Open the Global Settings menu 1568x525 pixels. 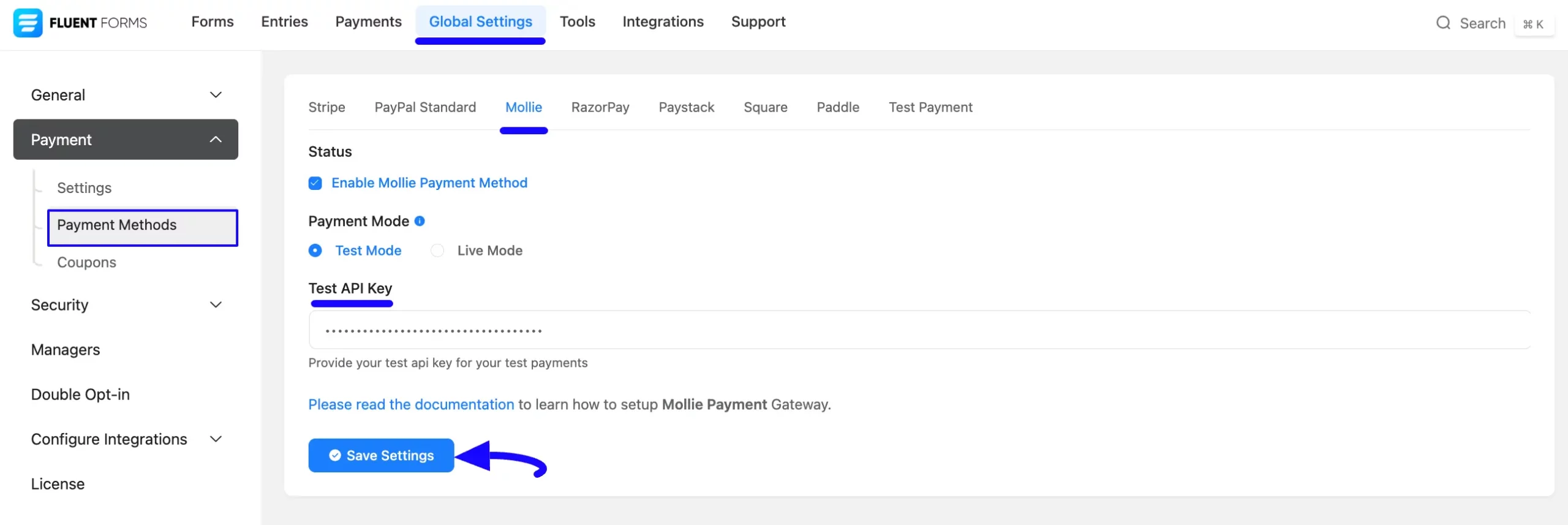tap(481, 22)
